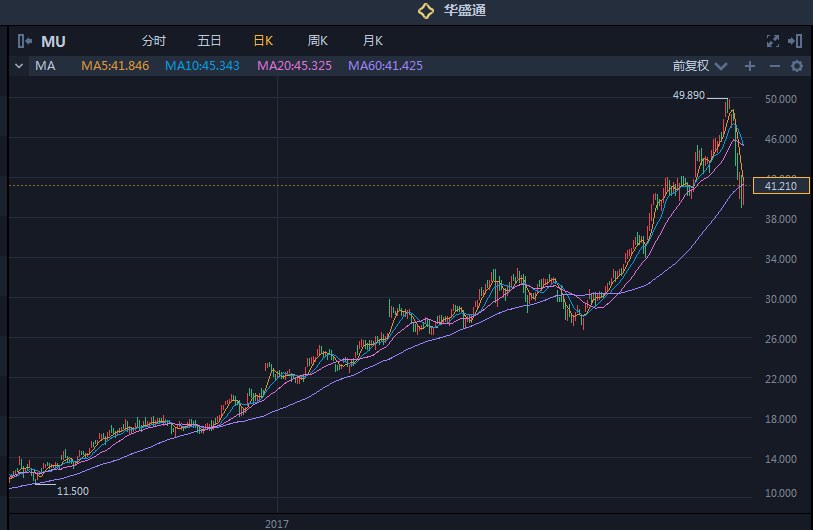This screenshot has width=813, height=530.
Task: Select the 日K daily candlestick tab
Action: point(263,41)
